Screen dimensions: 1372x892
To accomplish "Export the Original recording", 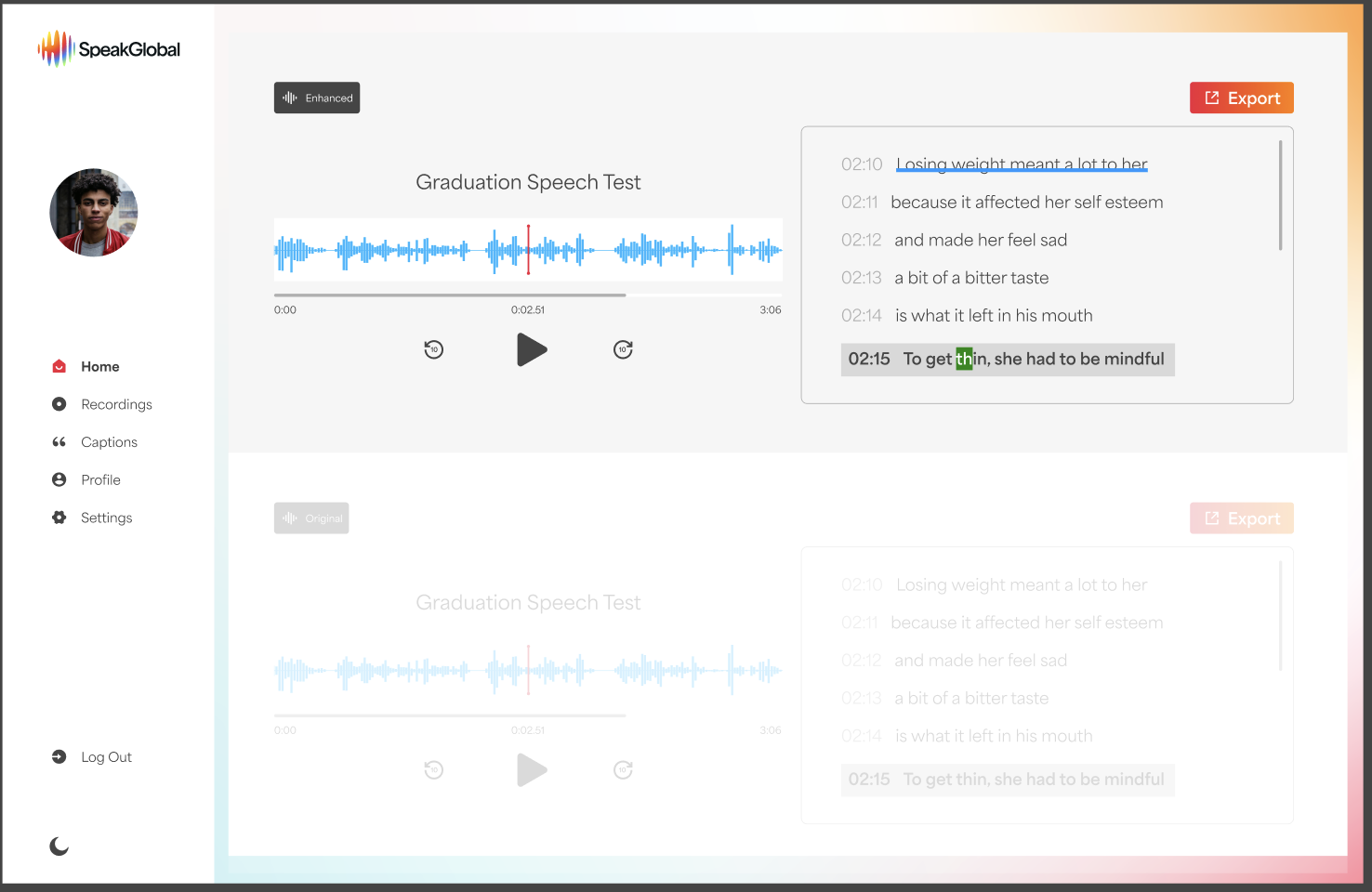I will (x=1242, y=518).
